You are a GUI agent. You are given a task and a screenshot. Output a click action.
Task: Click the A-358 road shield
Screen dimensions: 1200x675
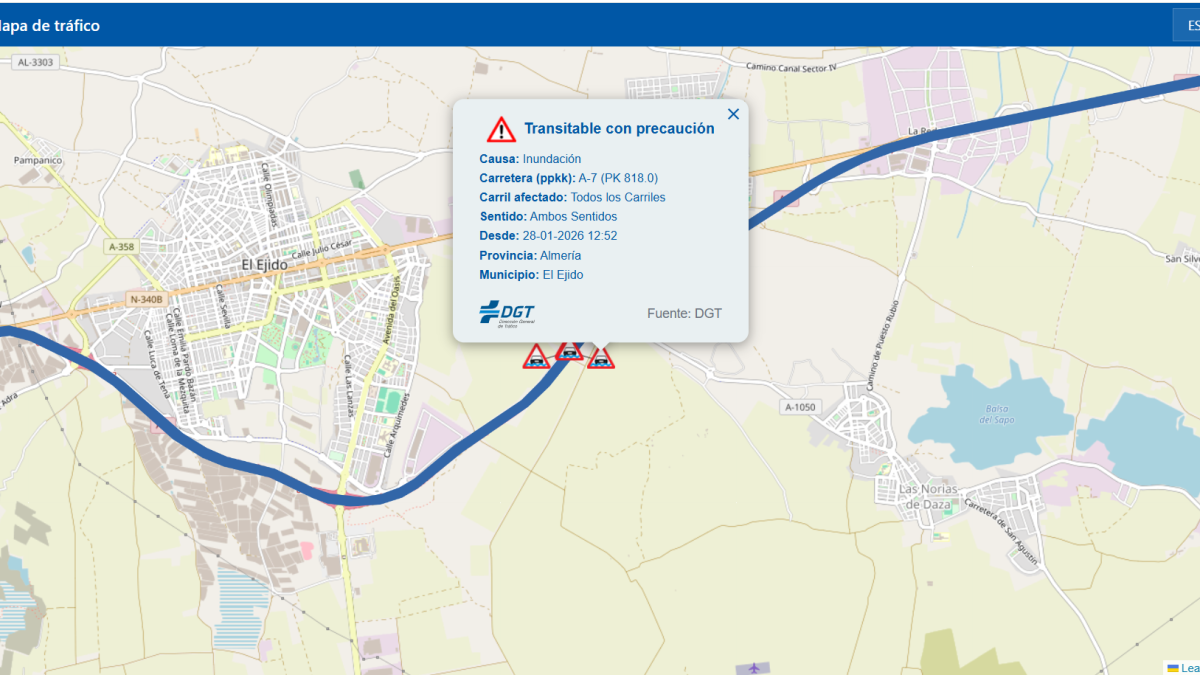tap(120, 246)
